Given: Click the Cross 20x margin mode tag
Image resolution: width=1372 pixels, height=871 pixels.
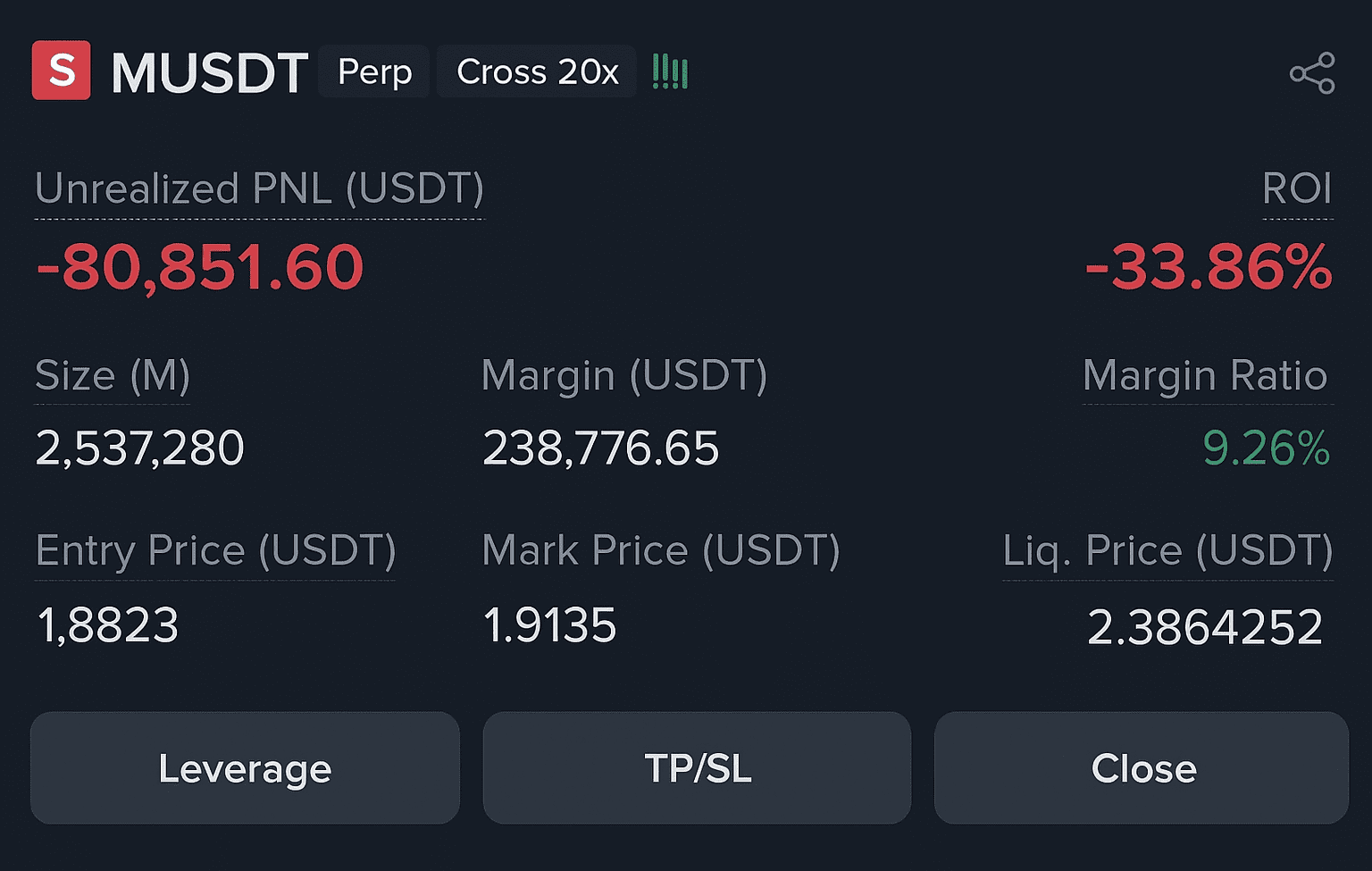Looking at the screenshot, I should pos(537,71).
